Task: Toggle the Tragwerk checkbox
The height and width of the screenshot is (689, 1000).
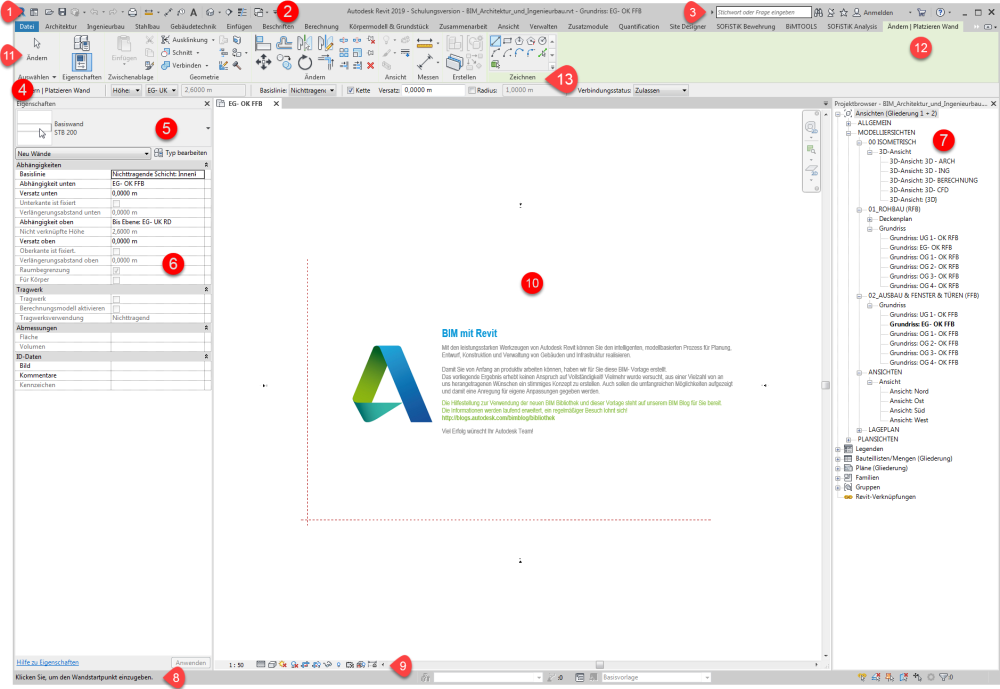Action: tap(116, 299)
